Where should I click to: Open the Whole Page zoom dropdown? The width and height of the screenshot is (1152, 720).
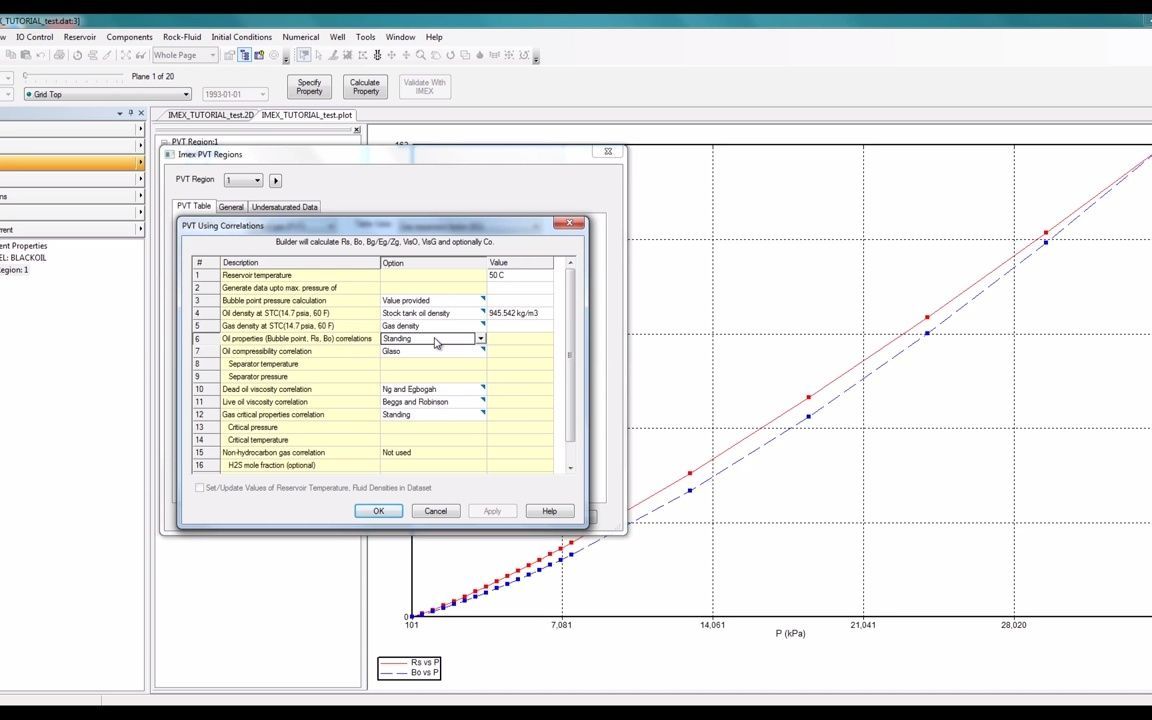[x=185, y=55]
